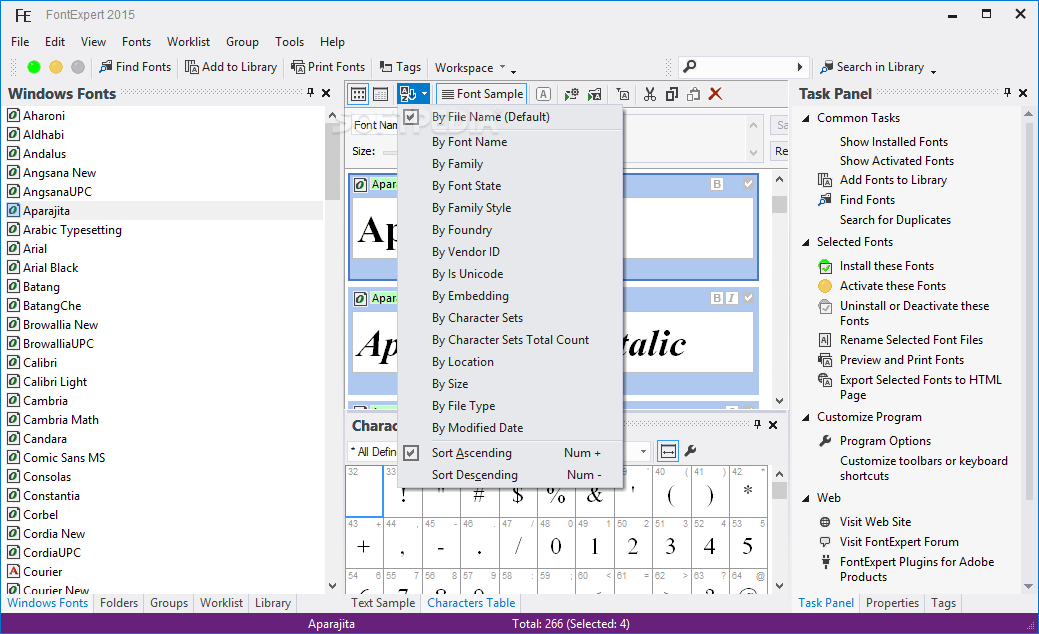Click Install these Fonts link
Viewport: 1039px width, 634px height.
pyautogui.click(x=887, y=266)
